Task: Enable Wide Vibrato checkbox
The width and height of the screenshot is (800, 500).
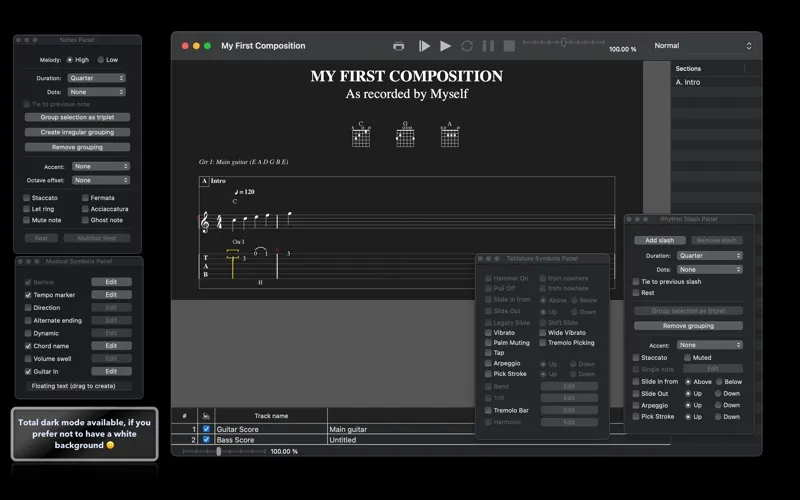Action: click(543, 332)
